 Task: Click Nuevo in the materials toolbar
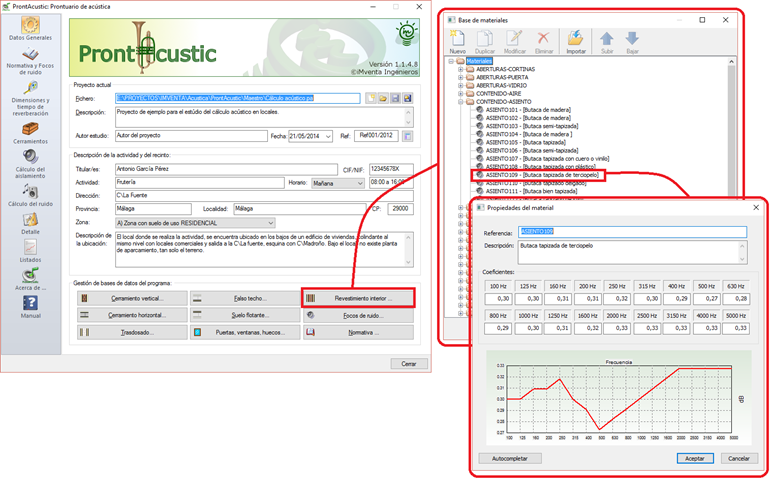click(x=458, y=42)
